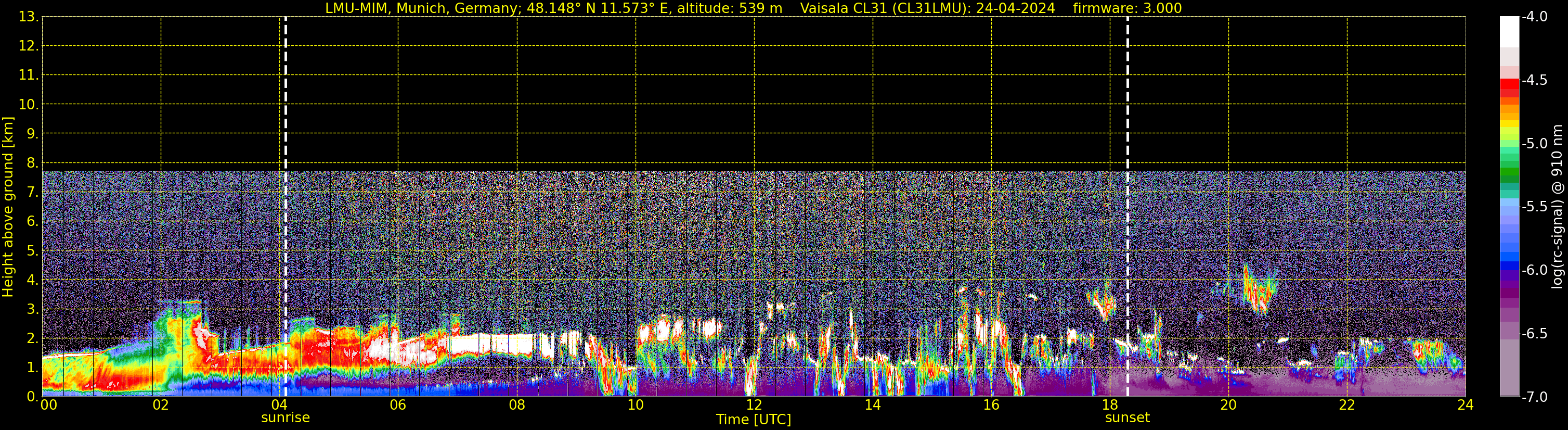The width and height of the screenshot is (1568, 430).
Task: Click the '-7.0' colorbar tick label
Action: (x=1535, y=397)
